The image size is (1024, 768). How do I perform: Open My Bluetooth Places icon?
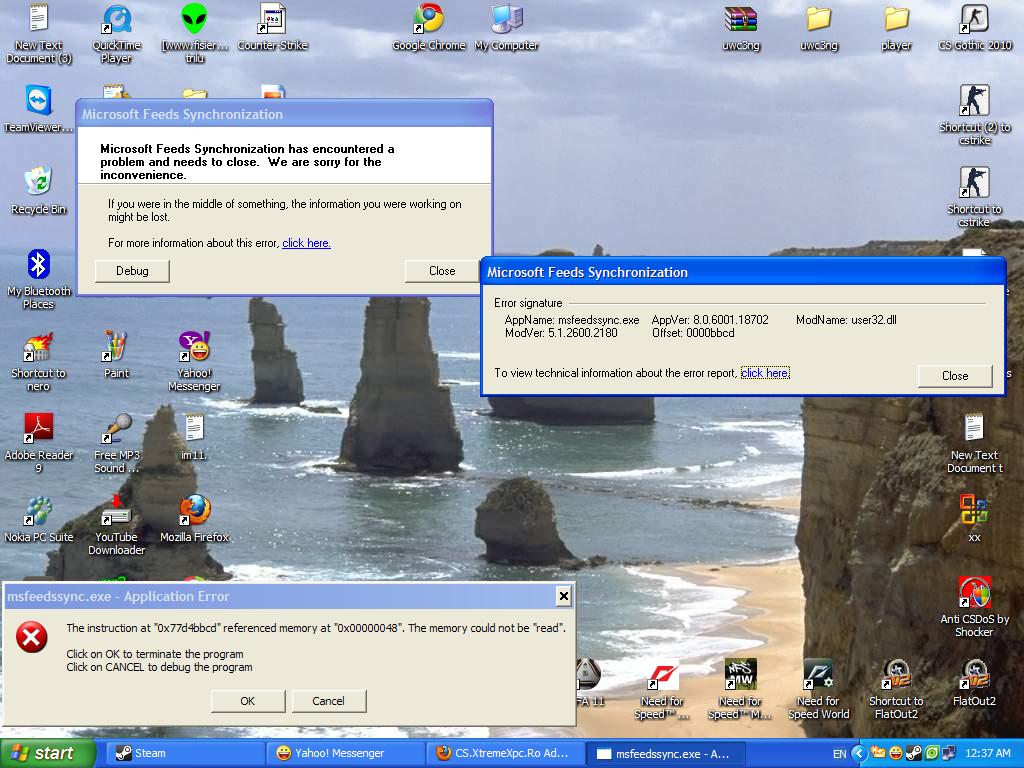click(39, 279)
